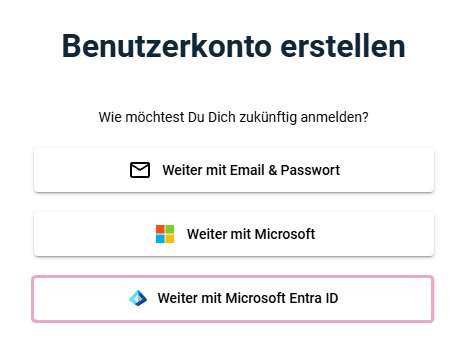
Task: Click the four-color Microsoft logo
Action: (165, 234)
